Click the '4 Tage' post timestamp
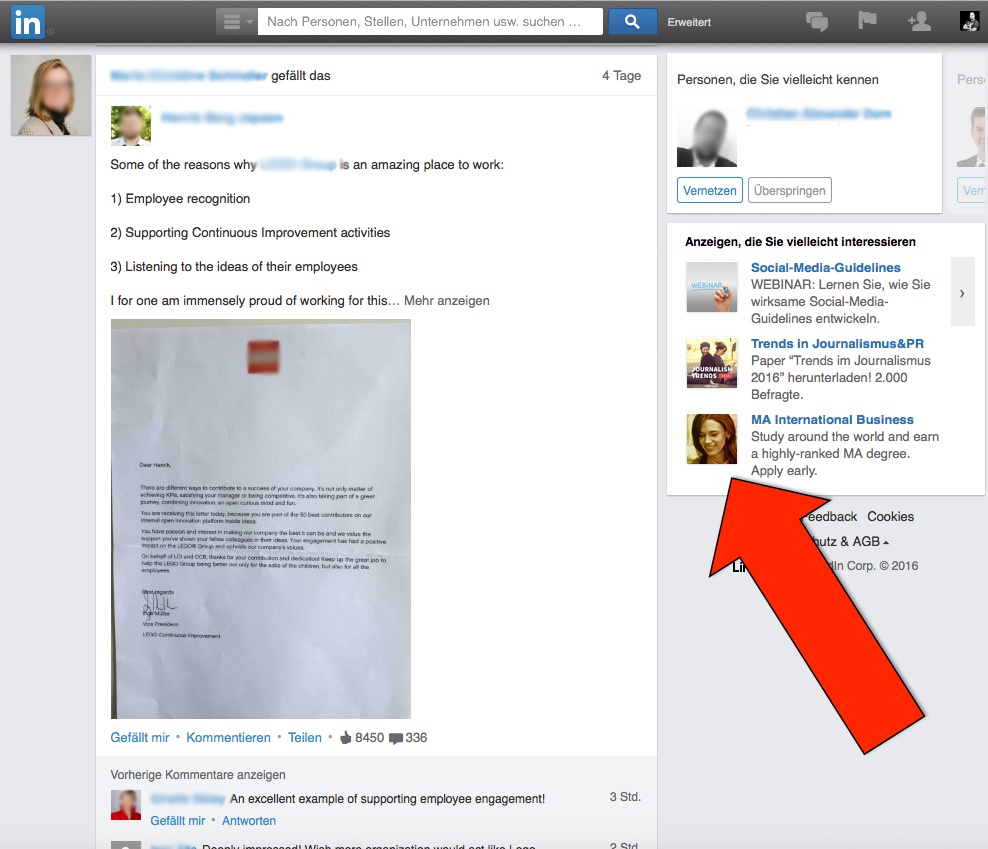Viewport: 988px width, 849px height. click(621, 76)
